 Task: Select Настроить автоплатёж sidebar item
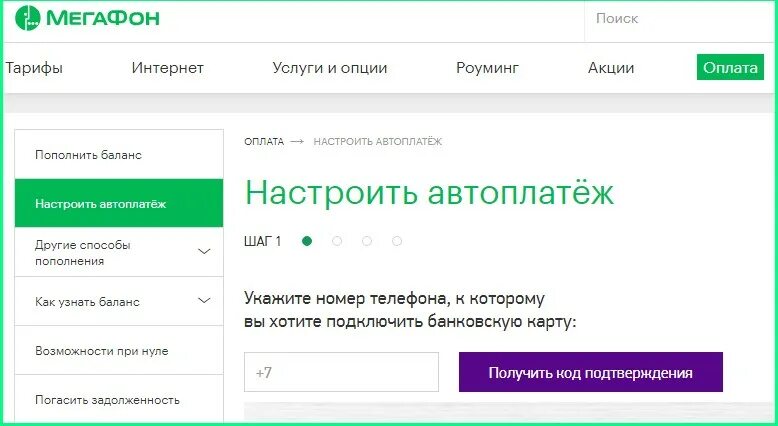(x=119, y=203)
